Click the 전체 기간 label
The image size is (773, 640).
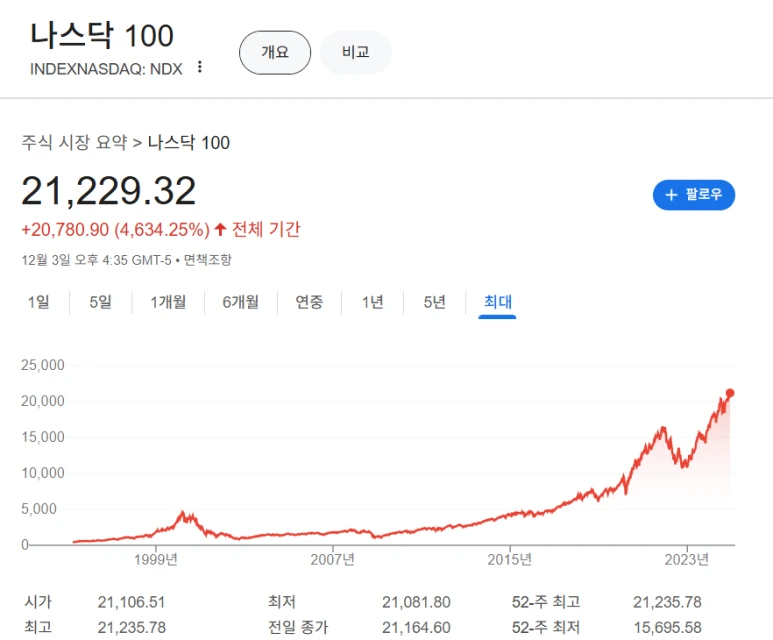266,229
